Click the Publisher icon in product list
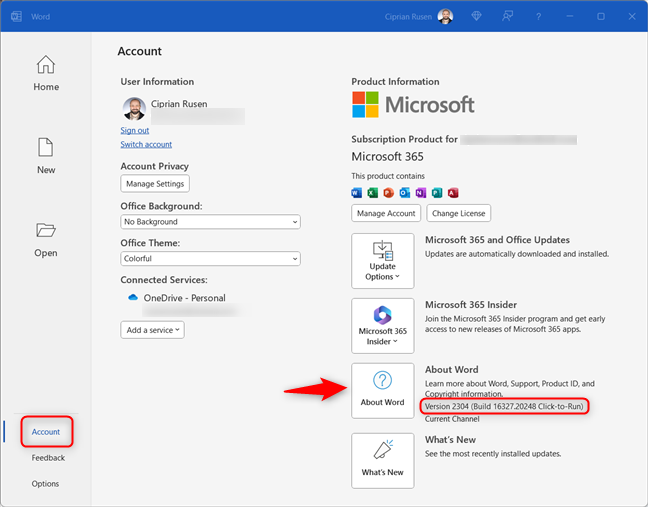 point(437,193)
